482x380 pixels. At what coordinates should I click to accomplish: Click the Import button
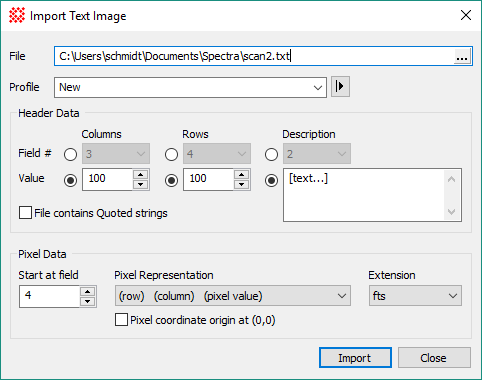click(355, 358)
